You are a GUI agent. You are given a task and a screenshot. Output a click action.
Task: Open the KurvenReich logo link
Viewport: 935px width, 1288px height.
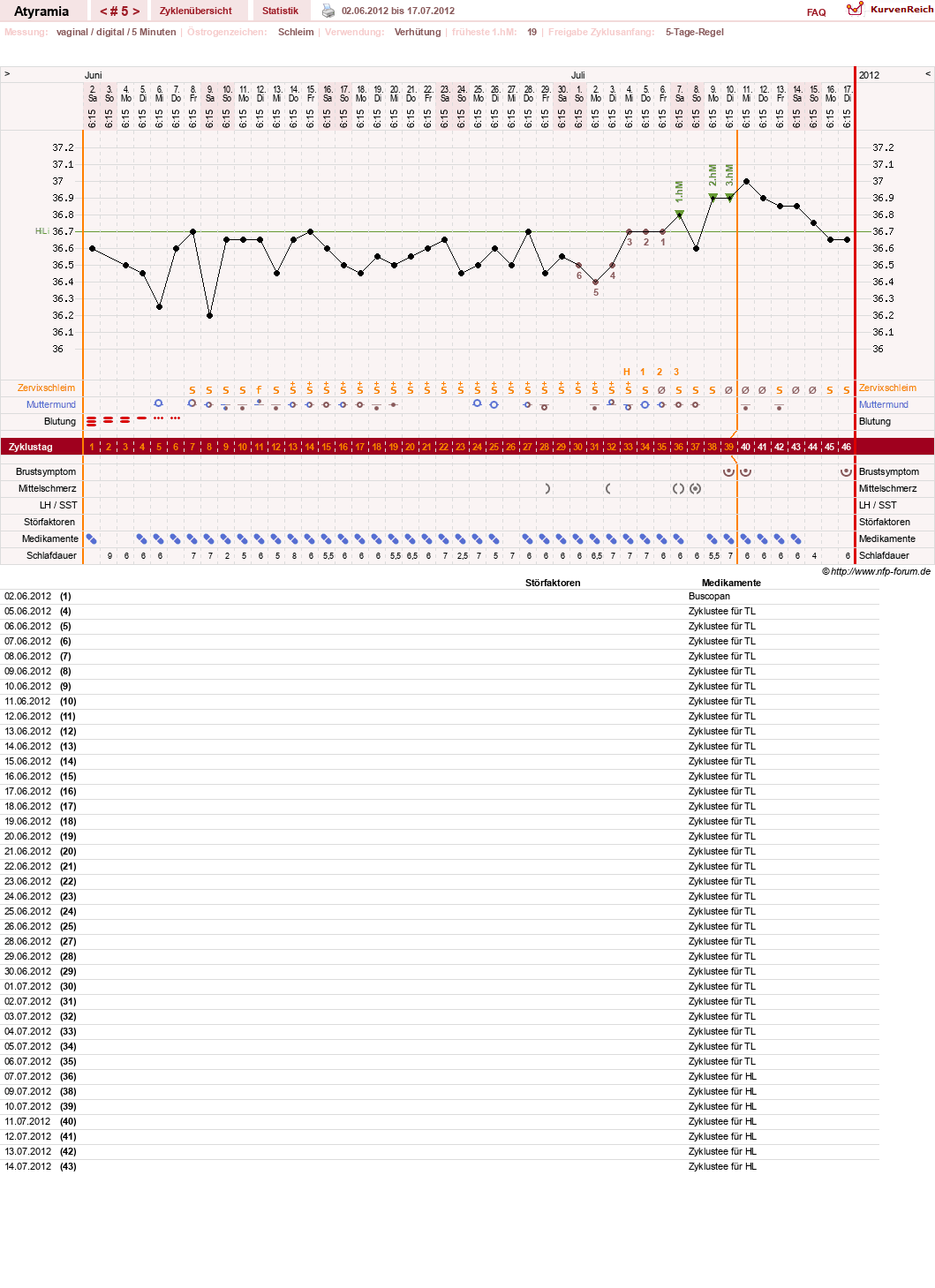[x=889, y=9]
